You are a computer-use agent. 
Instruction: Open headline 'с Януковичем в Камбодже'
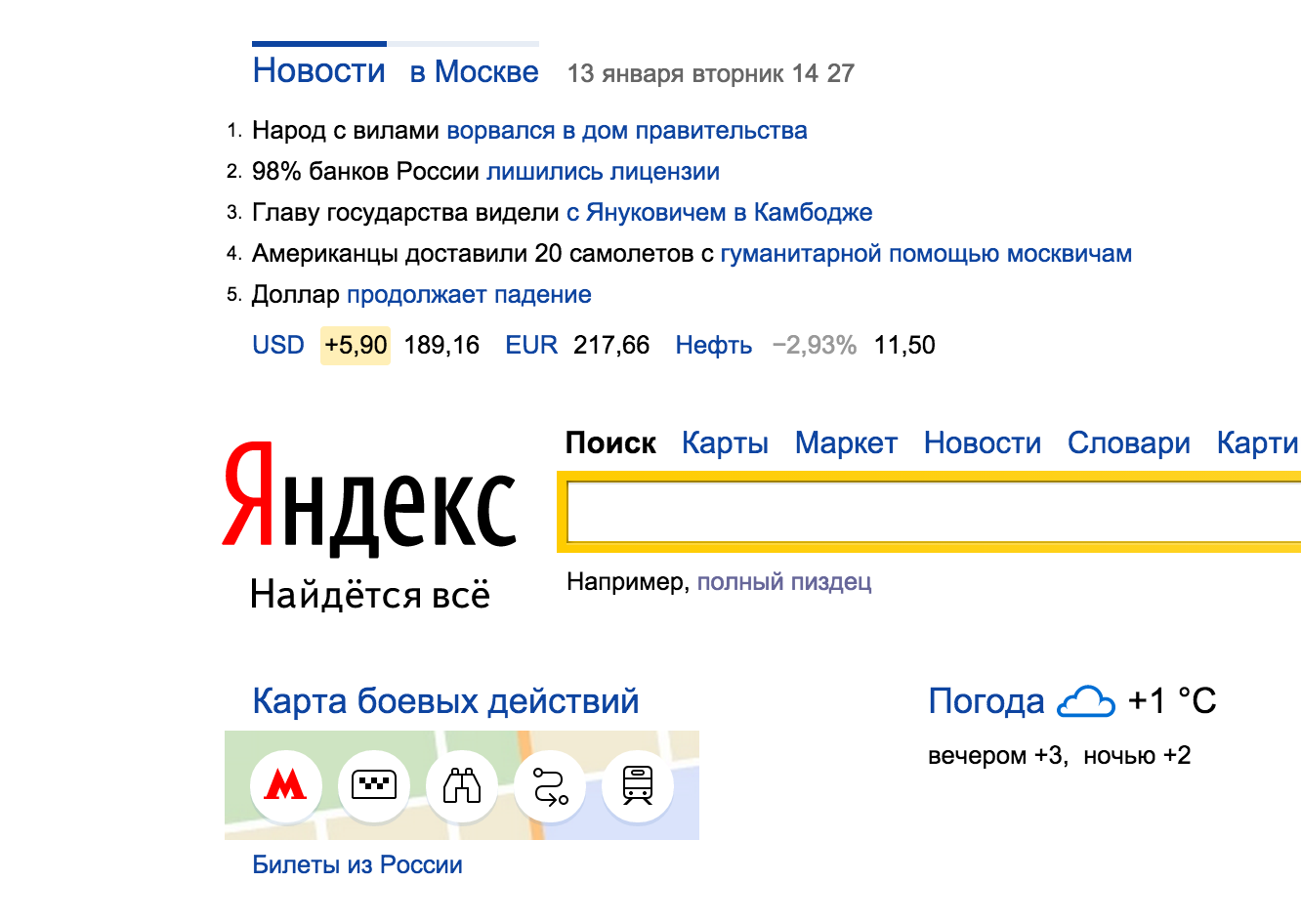pos(720,213)
